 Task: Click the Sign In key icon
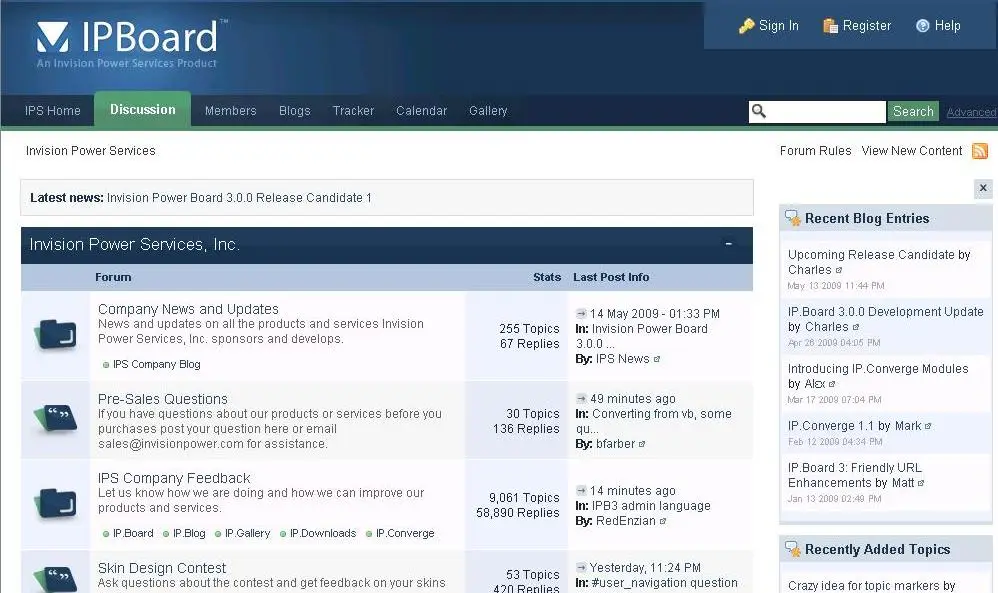(x=746, y=26)
